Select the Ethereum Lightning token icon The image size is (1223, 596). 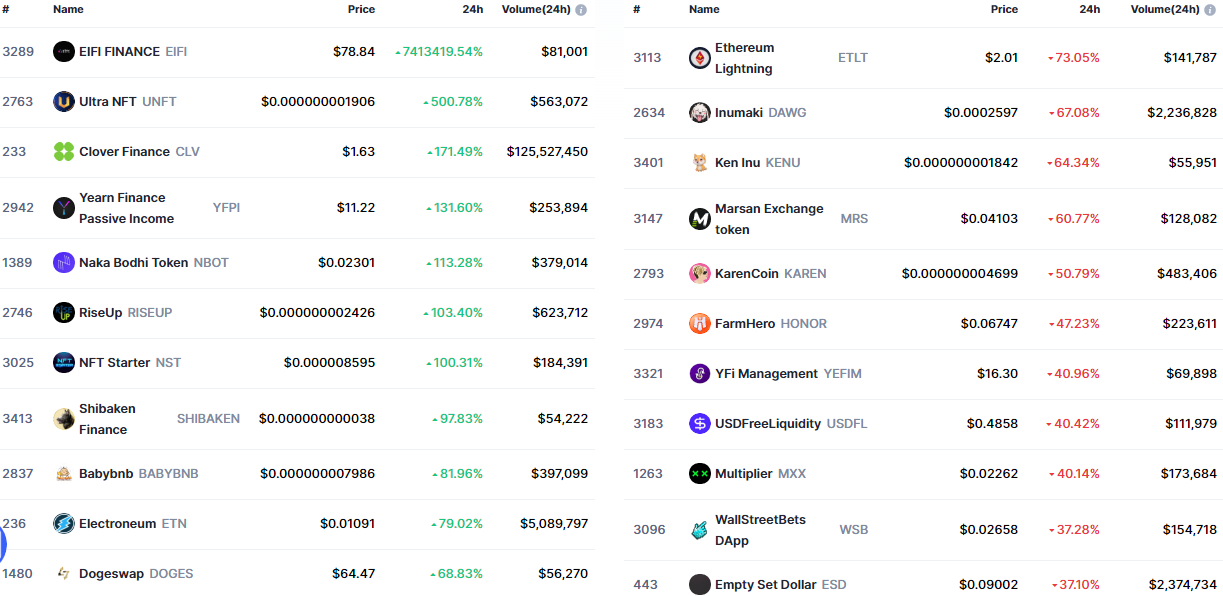700,58
